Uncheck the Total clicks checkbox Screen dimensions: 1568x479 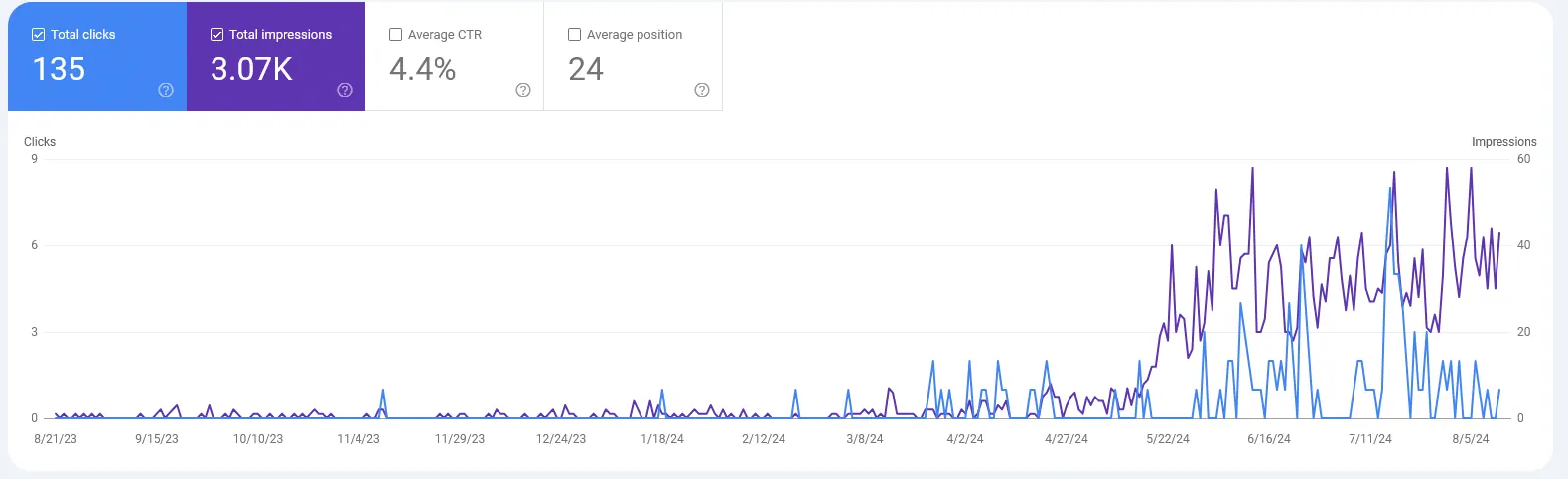[38, 35]
